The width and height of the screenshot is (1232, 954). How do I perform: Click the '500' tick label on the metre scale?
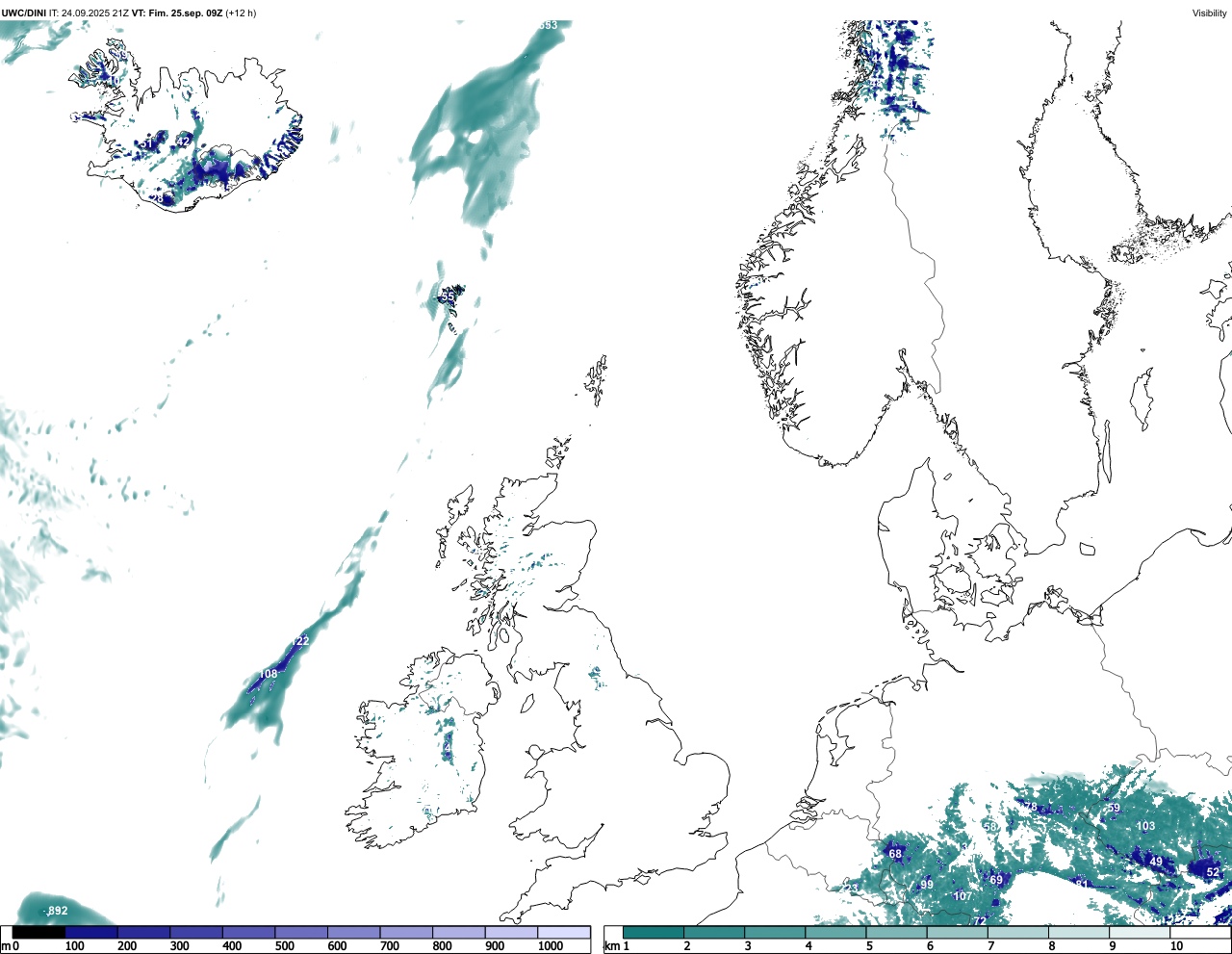click(x=284, y=946)
